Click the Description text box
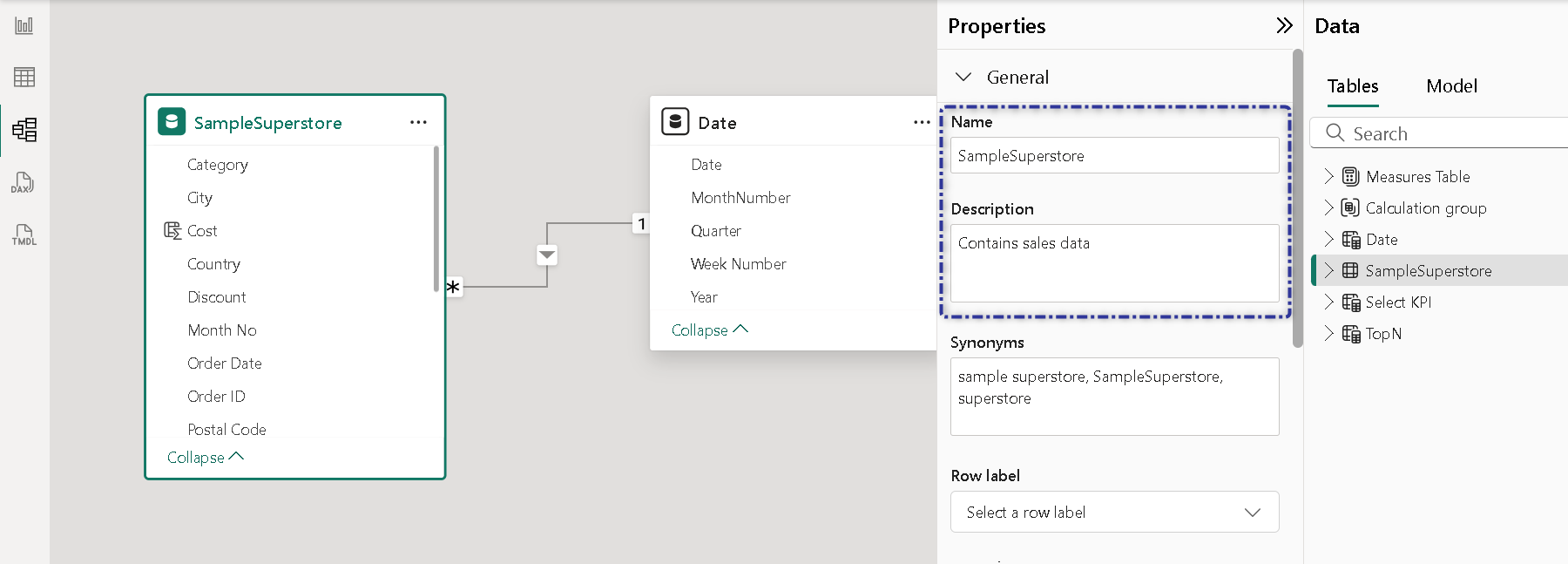 tap(1114, 263)
